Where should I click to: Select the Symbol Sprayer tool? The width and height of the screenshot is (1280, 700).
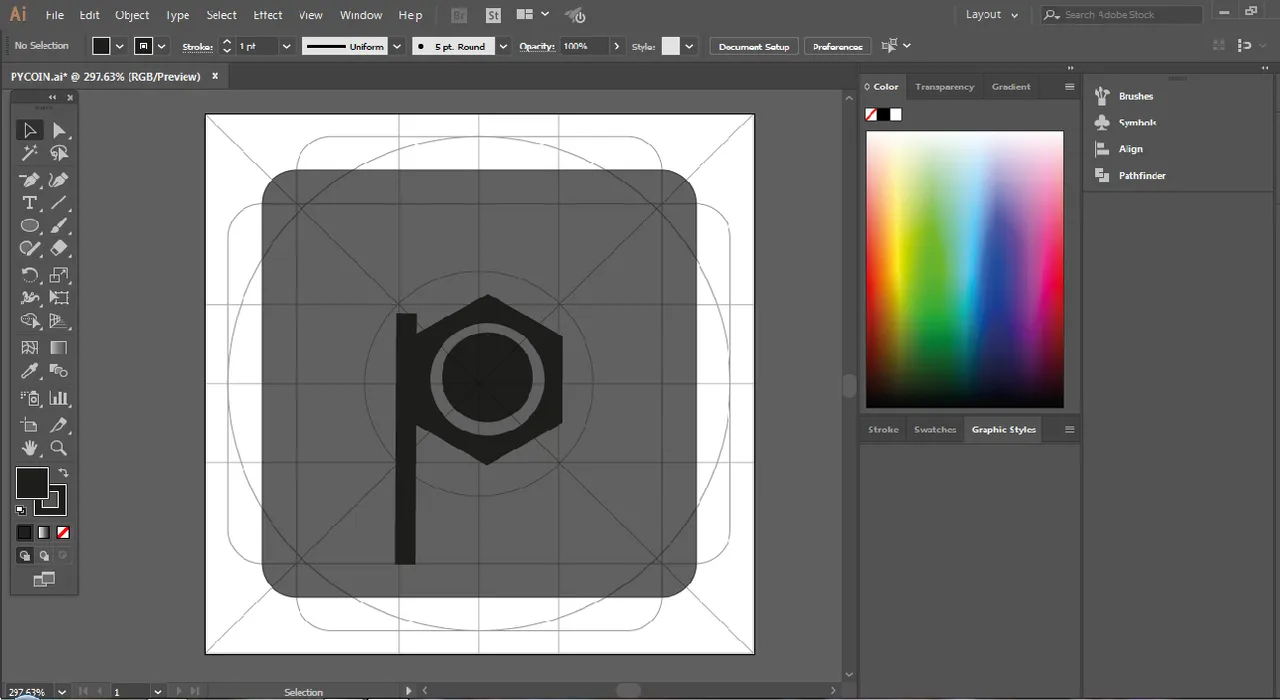click(30, 398)
